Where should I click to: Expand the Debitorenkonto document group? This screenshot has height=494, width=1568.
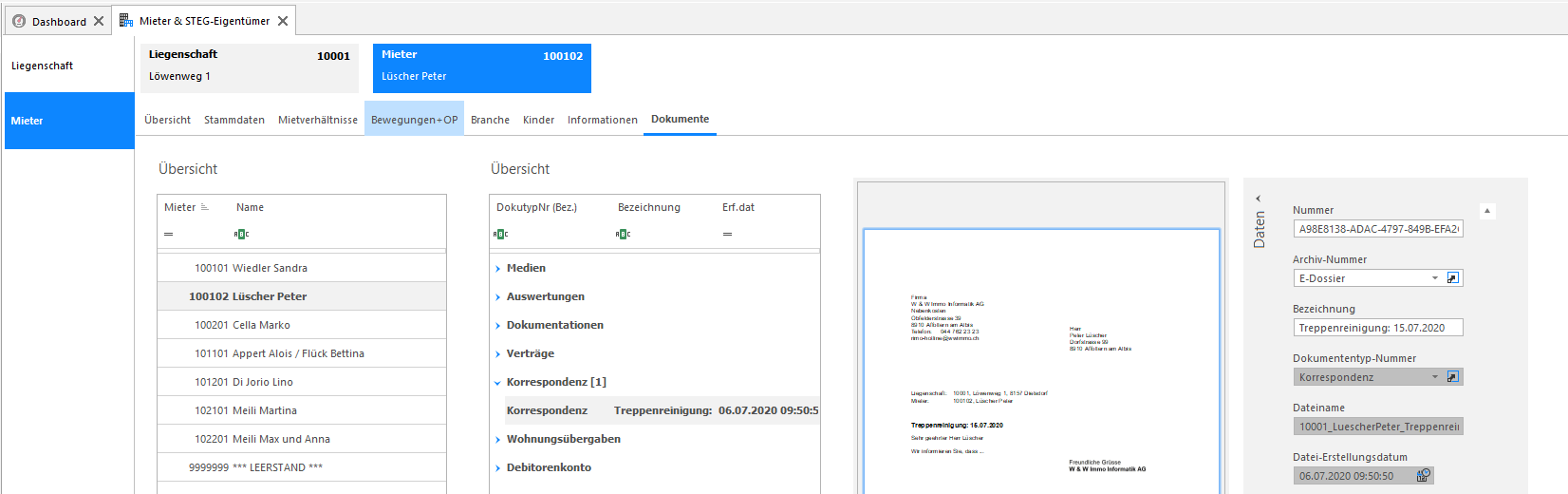pos(497,468)
